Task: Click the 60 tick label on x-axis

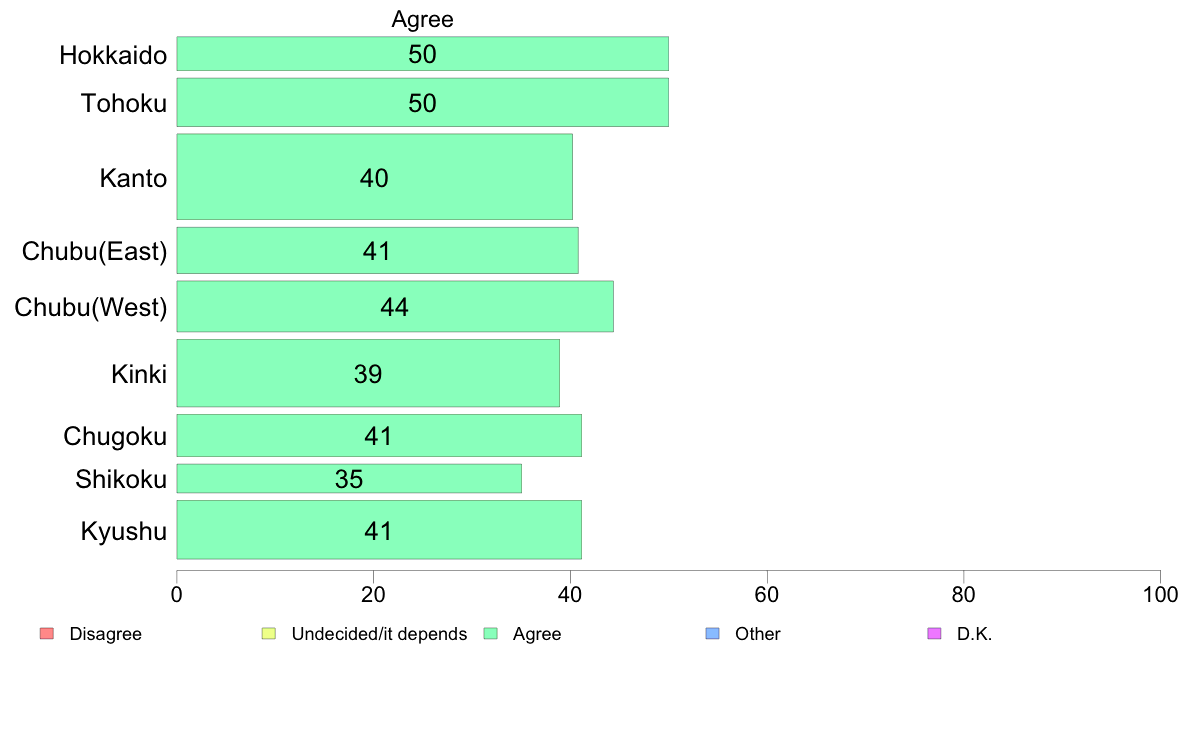Action: 767,595
